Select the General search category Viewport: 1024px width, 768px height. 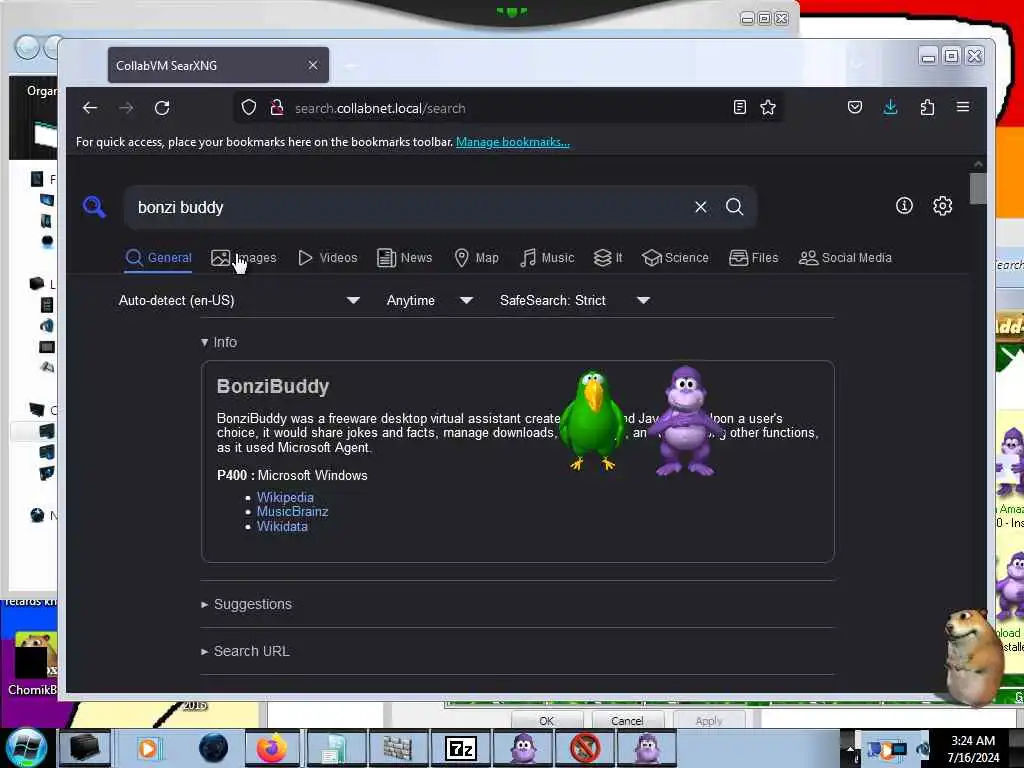tap(159, 258)
